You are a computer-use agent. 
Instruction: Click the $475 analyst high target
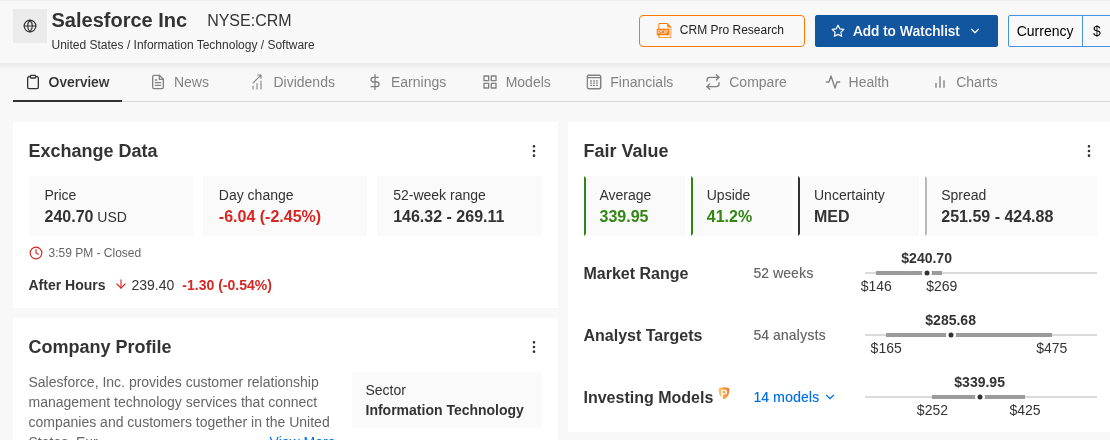point(1051,348)
